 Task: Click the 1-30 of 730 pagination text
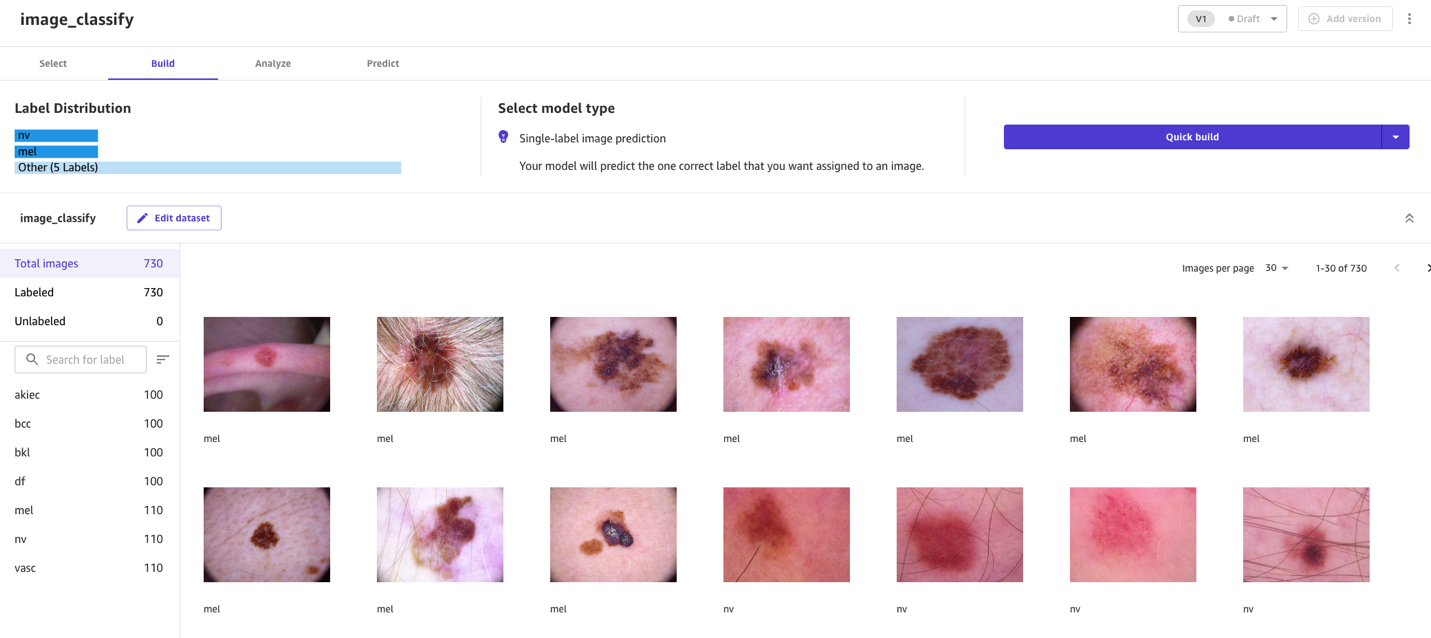tap(1341, 268)
